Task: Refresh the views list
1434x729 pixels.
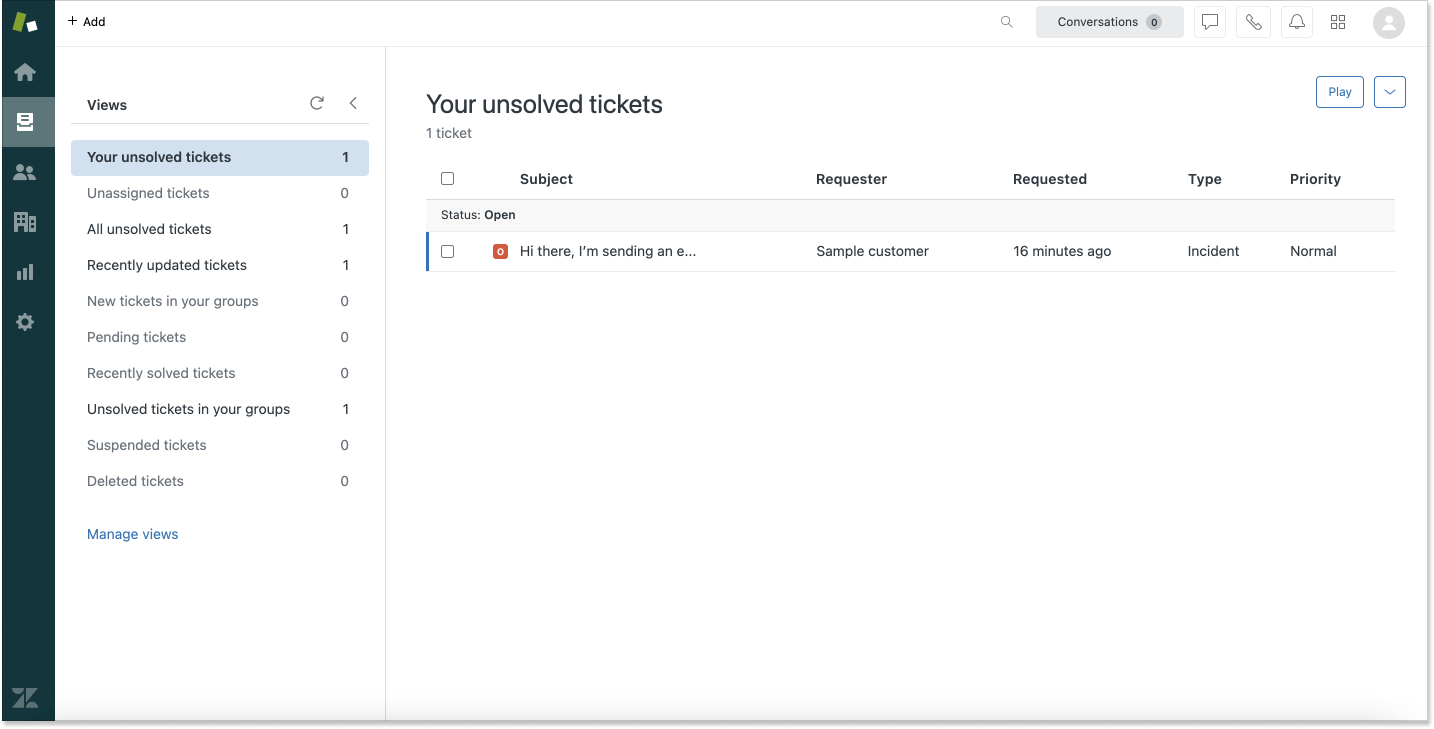Action: 317,103
